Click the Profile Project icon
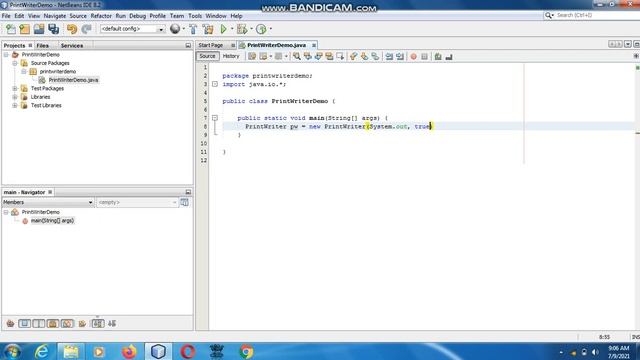This screenshot has width=640, height=360. [261, 29]
